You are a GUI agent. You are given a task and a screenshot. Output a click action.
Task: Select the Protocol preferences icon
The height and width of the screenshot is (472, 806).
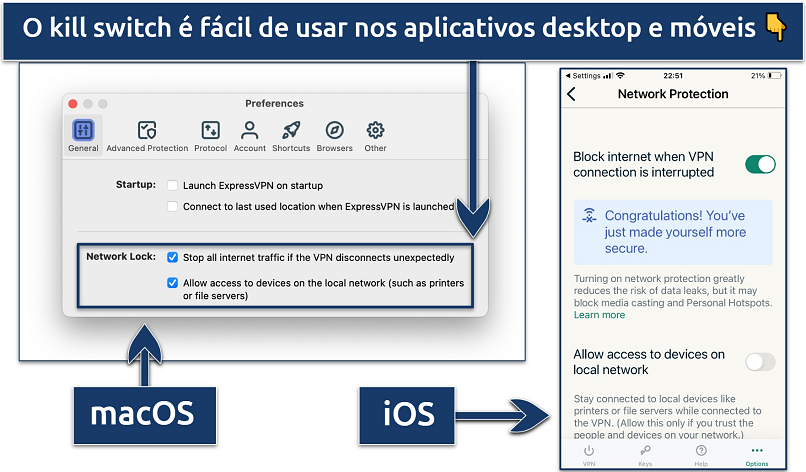(210, 135)
